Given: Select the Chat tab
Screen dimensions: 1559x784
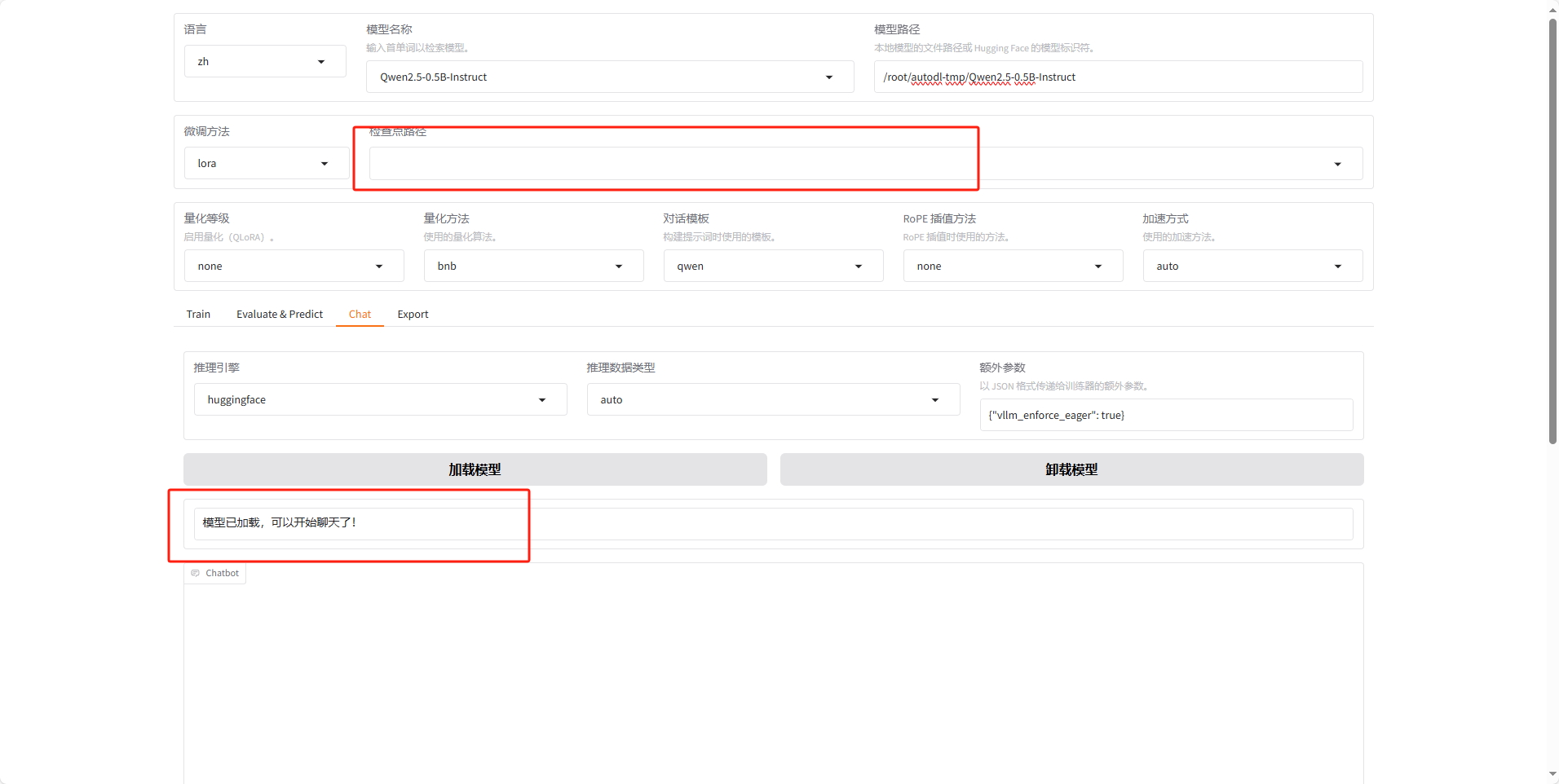Looking at the screenshot, I should pos(360,315).
